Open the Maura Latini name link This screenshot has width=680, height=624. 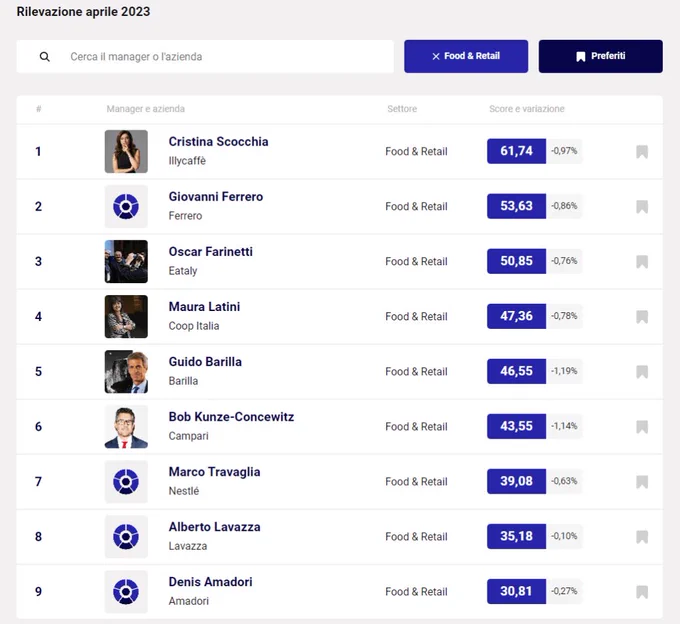coord(204,307)
